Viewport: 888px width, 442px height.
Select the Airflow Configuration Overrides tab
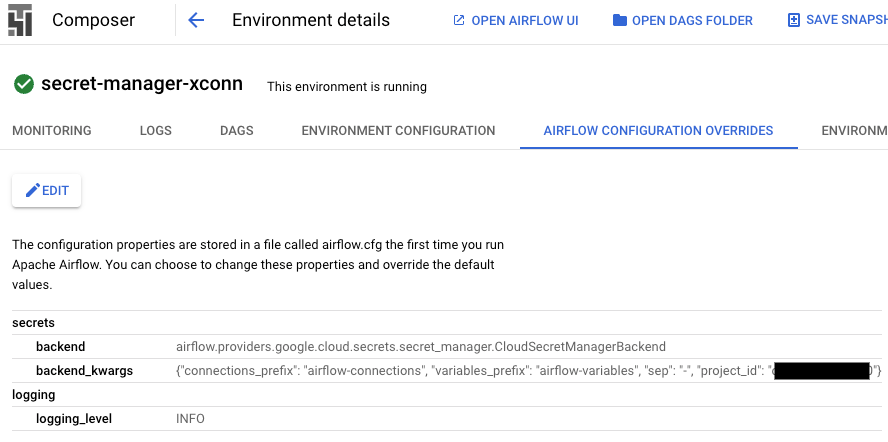[x=658, y=130]
